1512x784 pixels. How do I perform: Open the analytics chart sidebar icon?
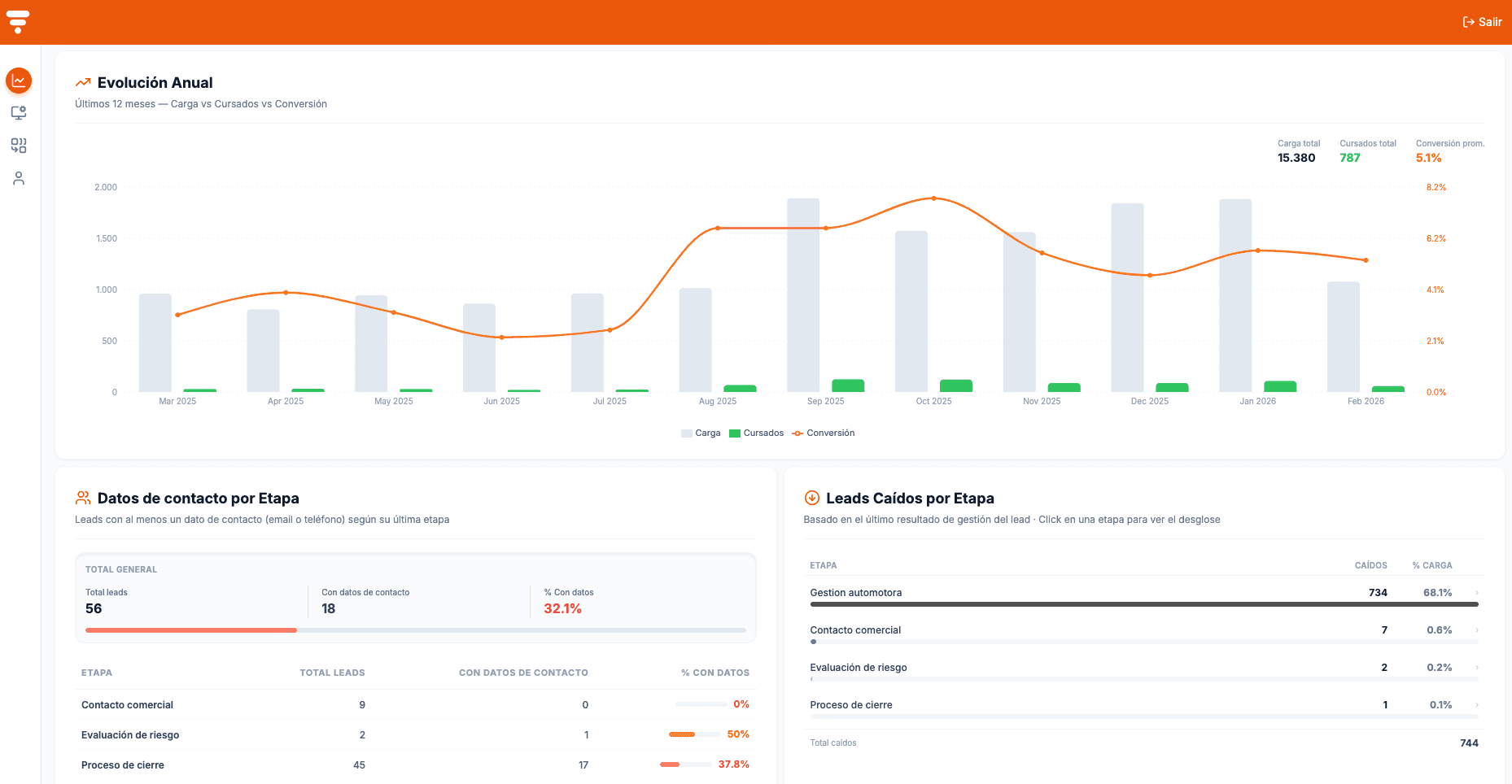(19, 81)
